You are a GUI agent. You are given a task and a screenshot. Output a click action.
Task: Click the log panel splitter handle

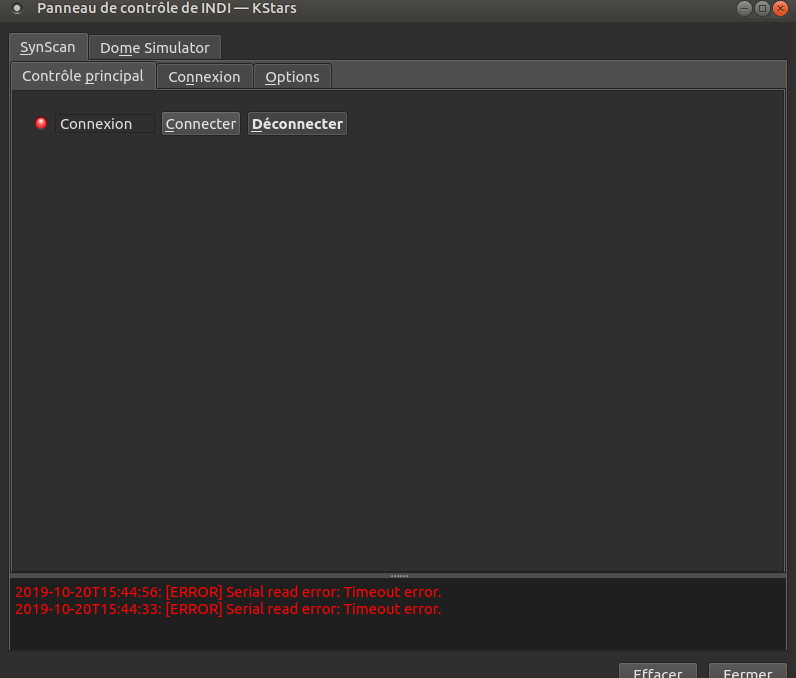point(399,576)
